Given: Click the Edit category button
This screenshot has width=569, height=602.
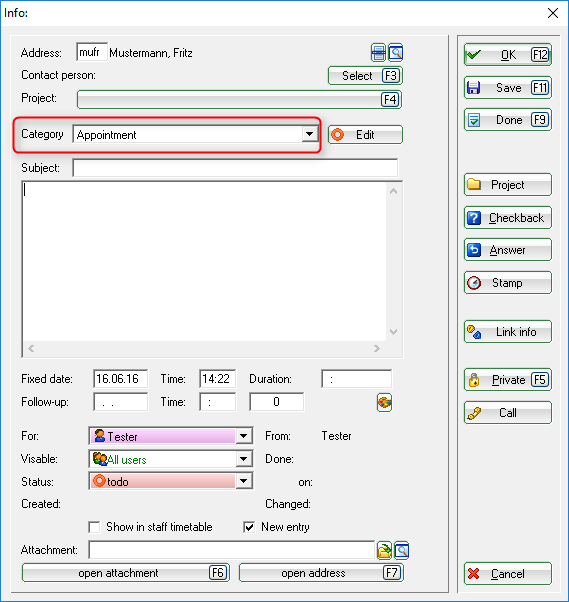Looking at the screenshot, I should [365, 135].
